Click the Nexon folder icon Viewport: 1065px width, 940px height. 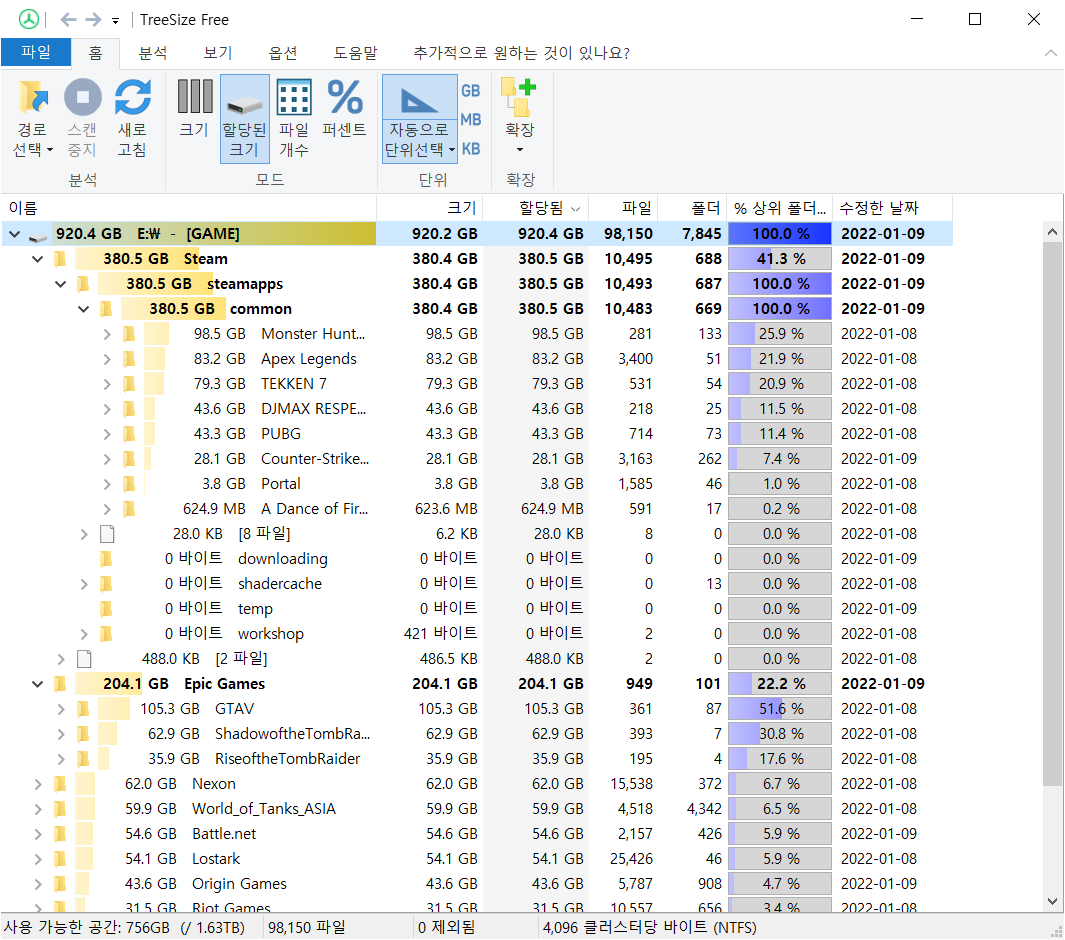pyautogui.click(x=60, y=784)
